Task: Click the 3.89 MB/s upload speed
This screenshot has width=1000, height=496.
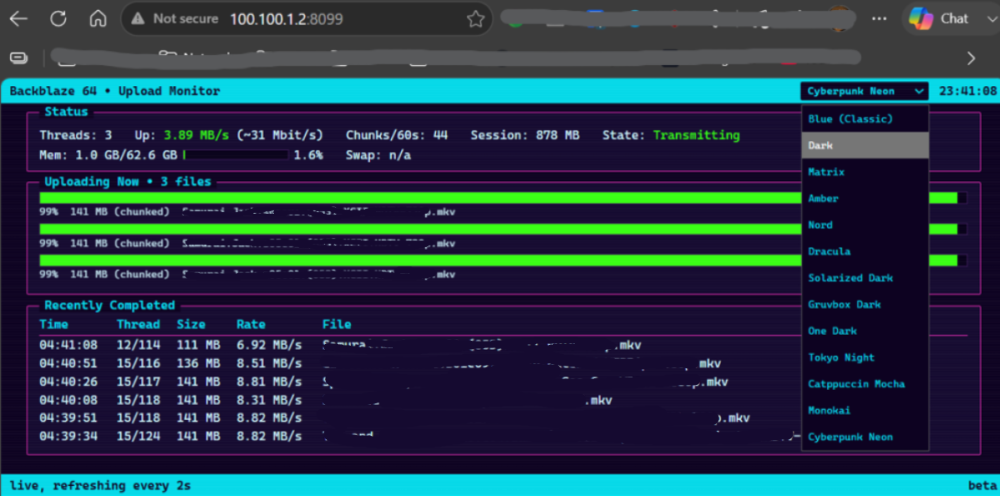Action: click(198, 135)
